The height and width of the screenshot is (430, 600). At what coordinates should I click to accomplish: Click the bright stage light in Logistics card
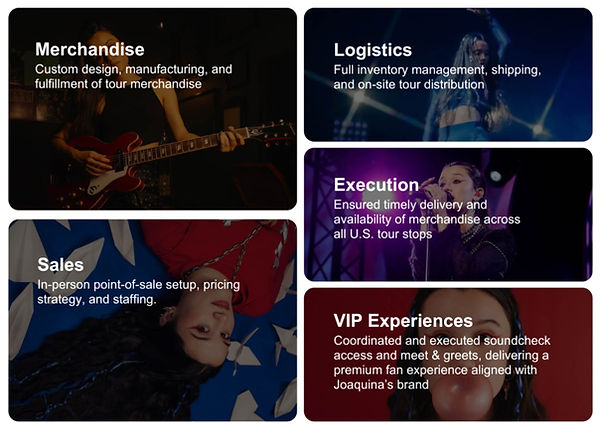537,128
